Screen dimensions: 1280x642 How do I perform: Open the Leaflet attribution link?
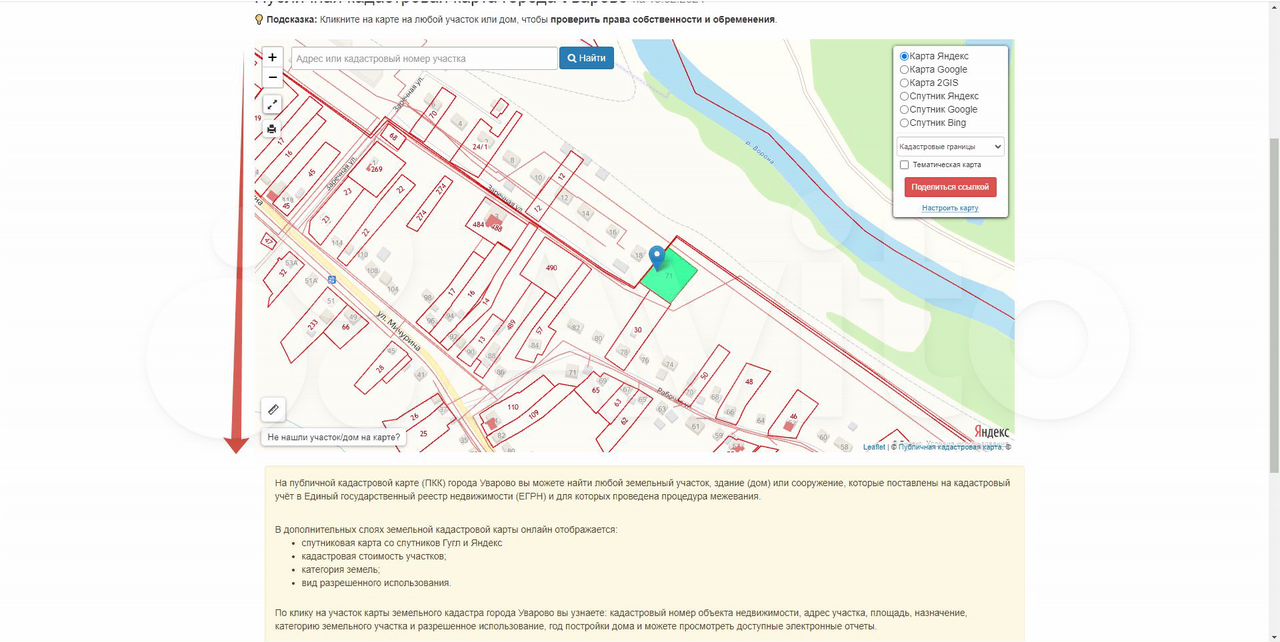[x=874, y=447]
